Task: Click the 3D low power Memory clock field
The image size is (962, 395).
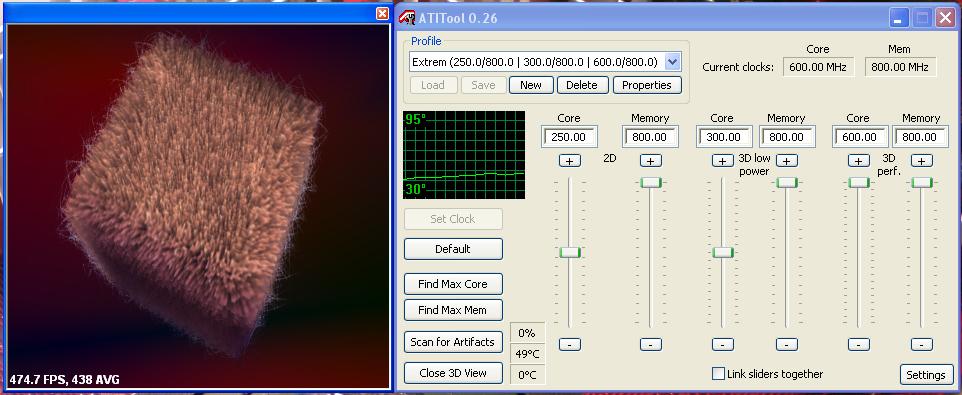Action: 787,137
